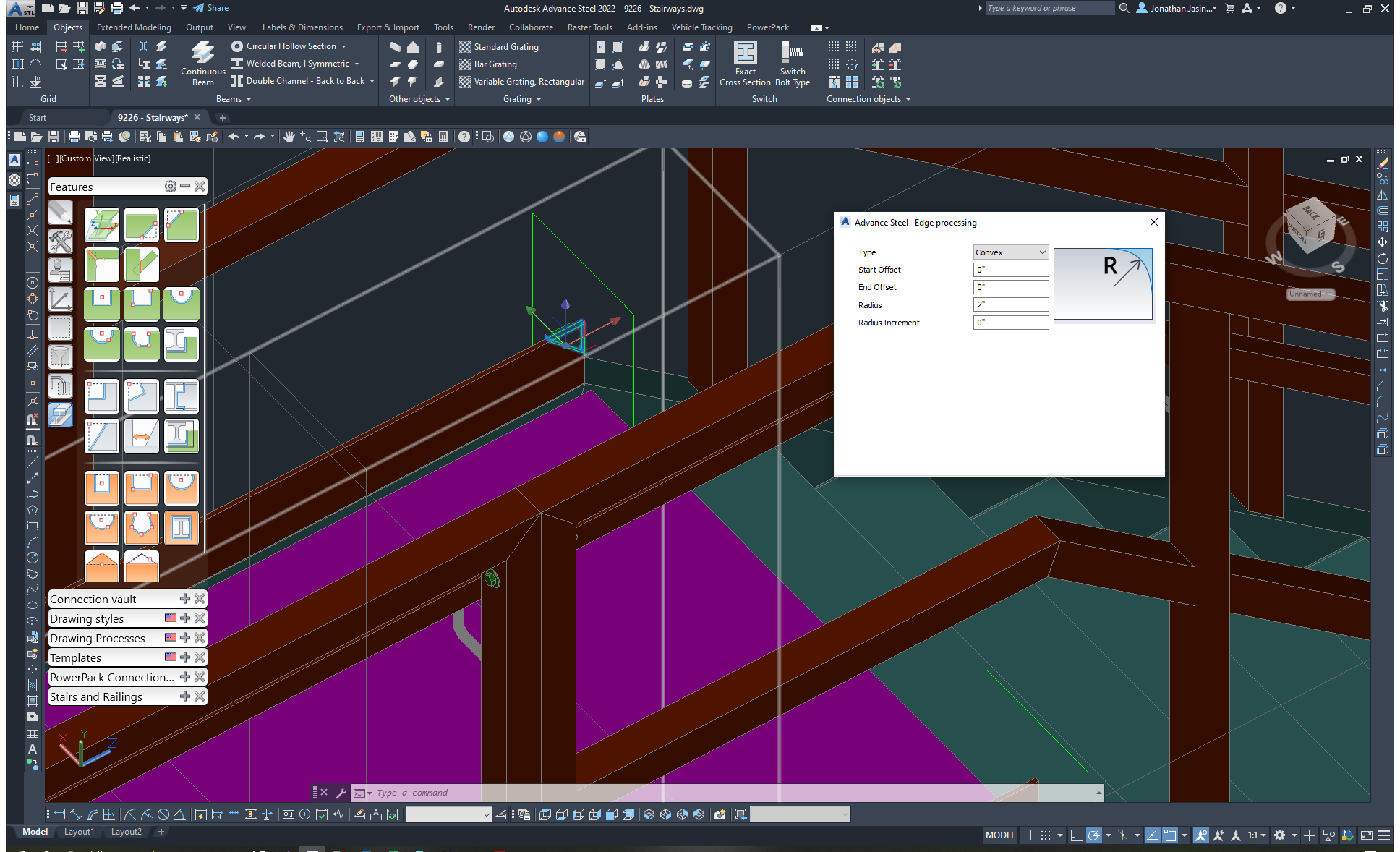Open the Type dropdown showing Convex

[1010, 252]
